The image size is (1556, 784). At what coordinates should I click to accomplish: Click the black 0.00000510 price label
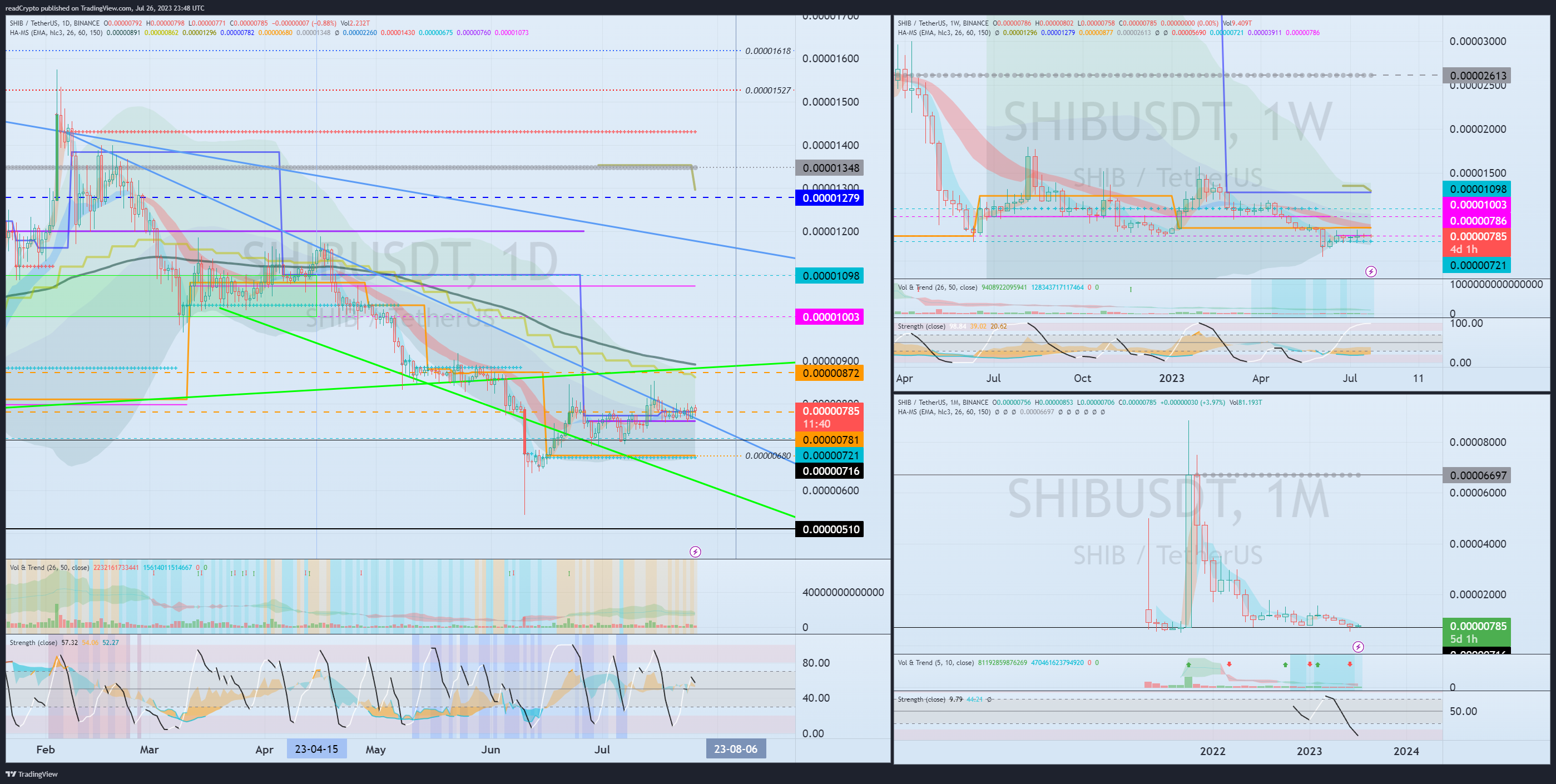click(829, 529)
